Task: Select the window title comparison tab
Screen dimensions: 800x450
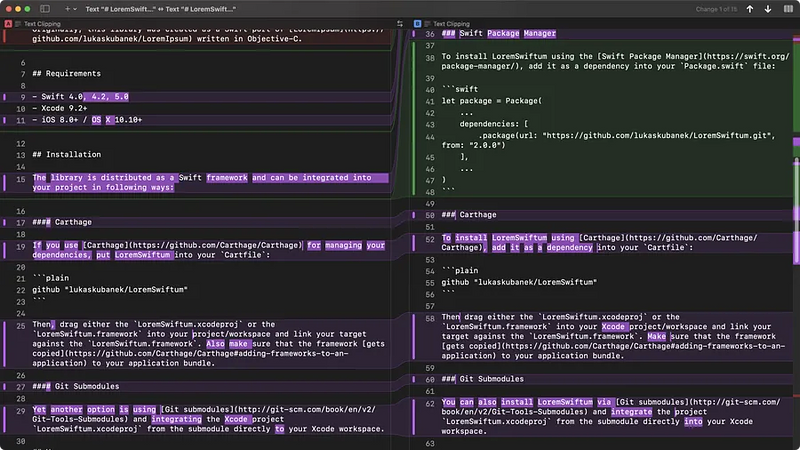Action: (x=161, y=9)
